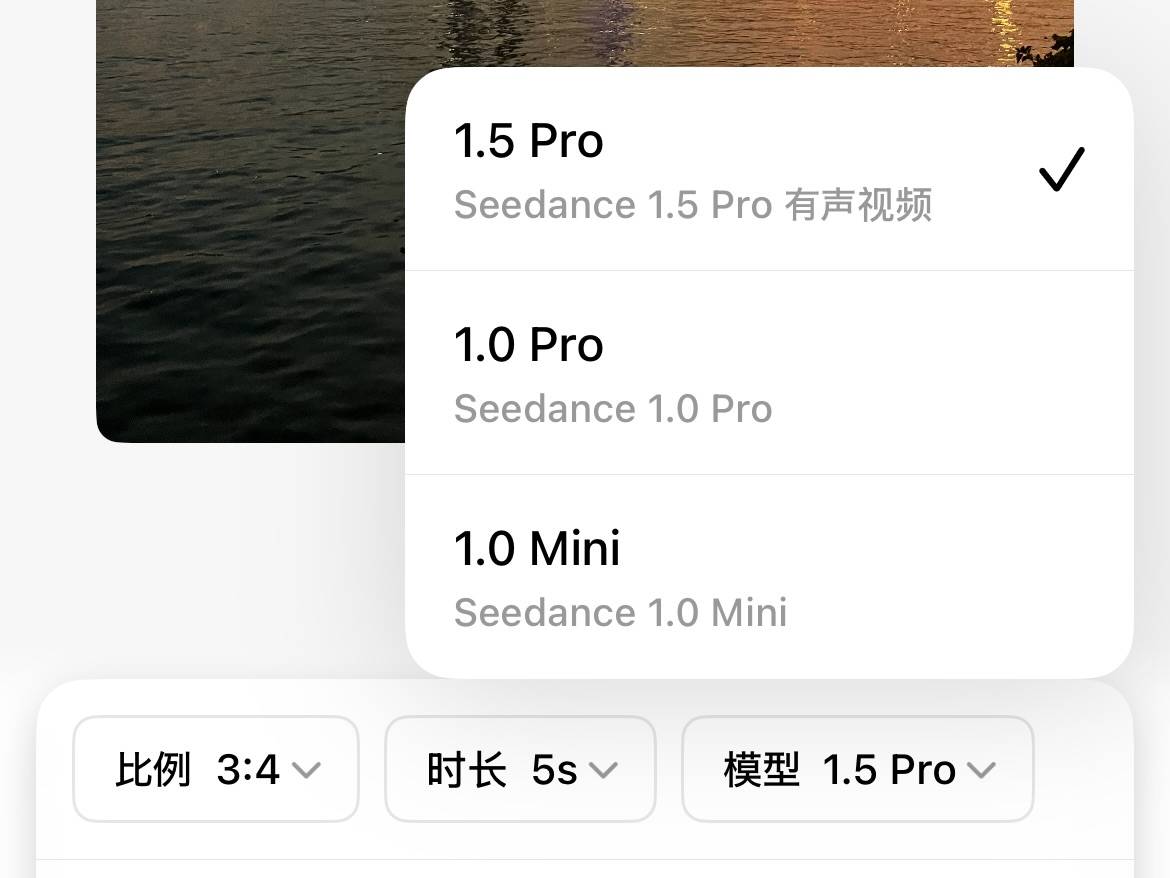Click the chevron next to 5s
Image resolution: width=1170 pixels, height=878 pixels.
point(603,770)
